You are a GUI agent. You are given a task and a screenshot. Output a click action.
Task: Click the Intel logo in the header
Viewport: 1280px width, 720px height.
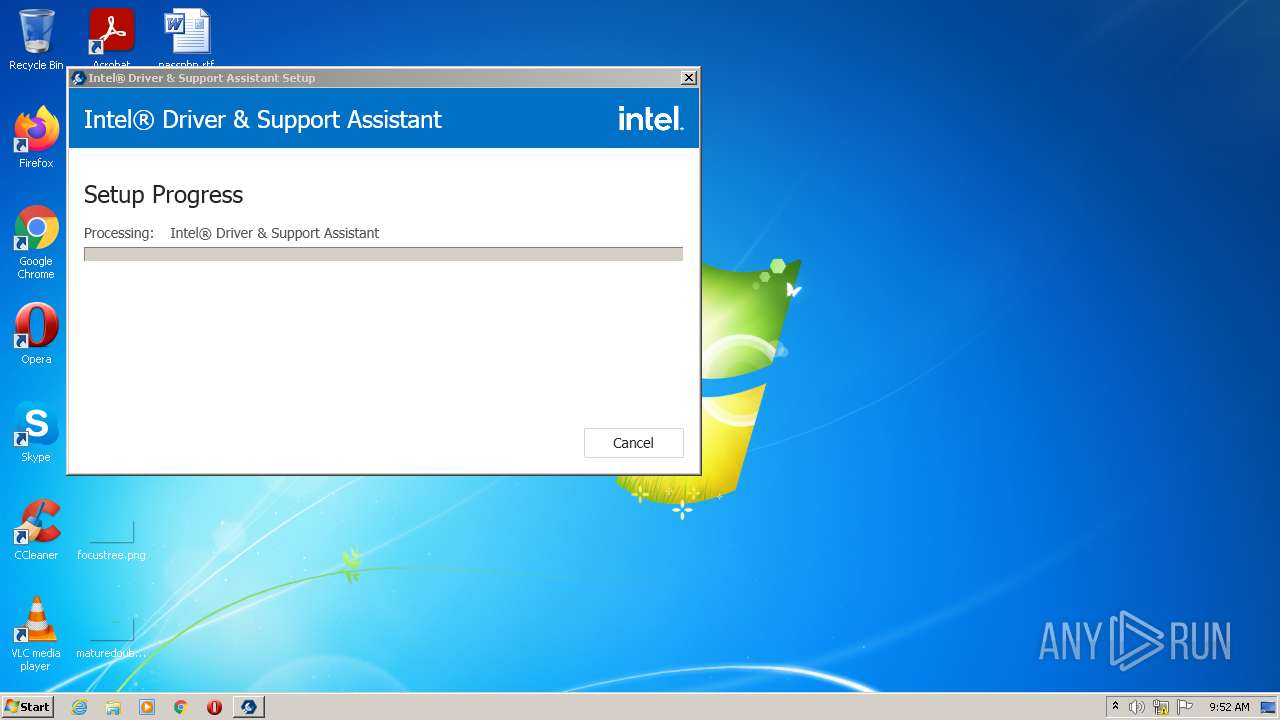(650, 119)
